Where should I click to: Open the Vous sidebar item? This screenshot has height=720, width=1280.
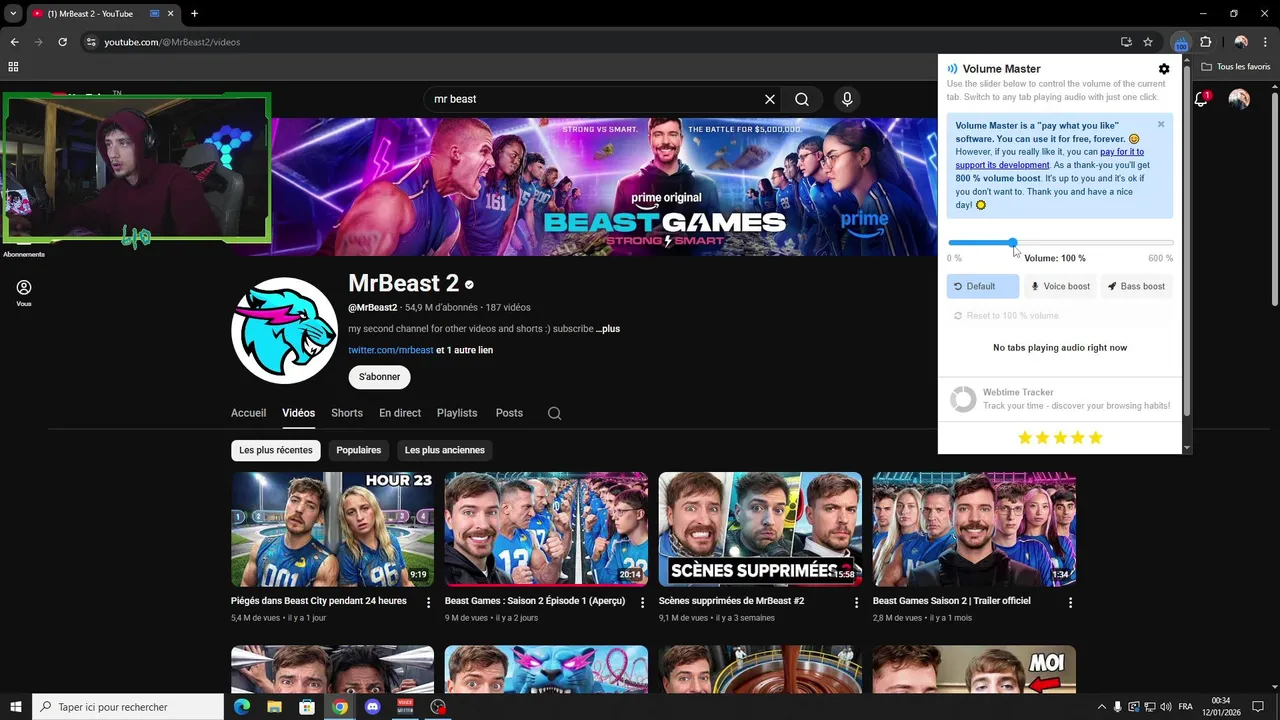[x=24, y=293]
